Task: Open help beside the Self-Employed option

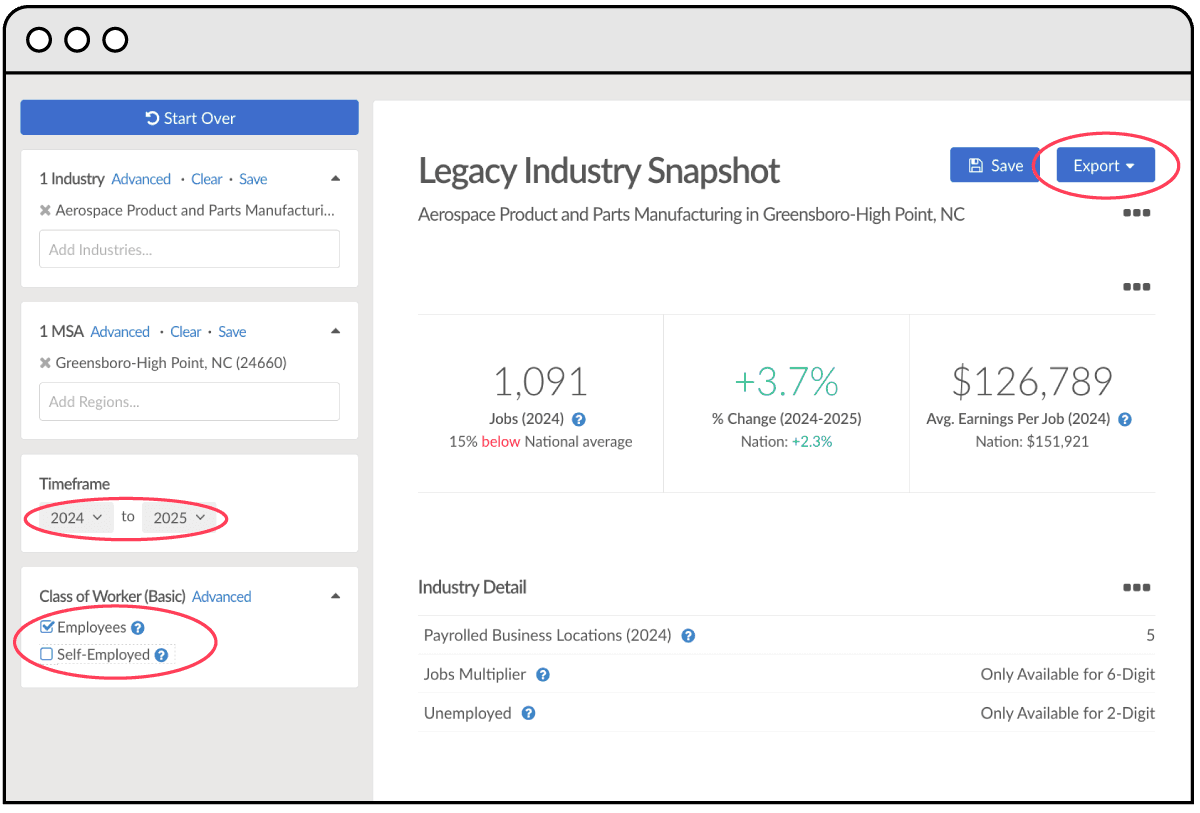Action: pos(161,654)
